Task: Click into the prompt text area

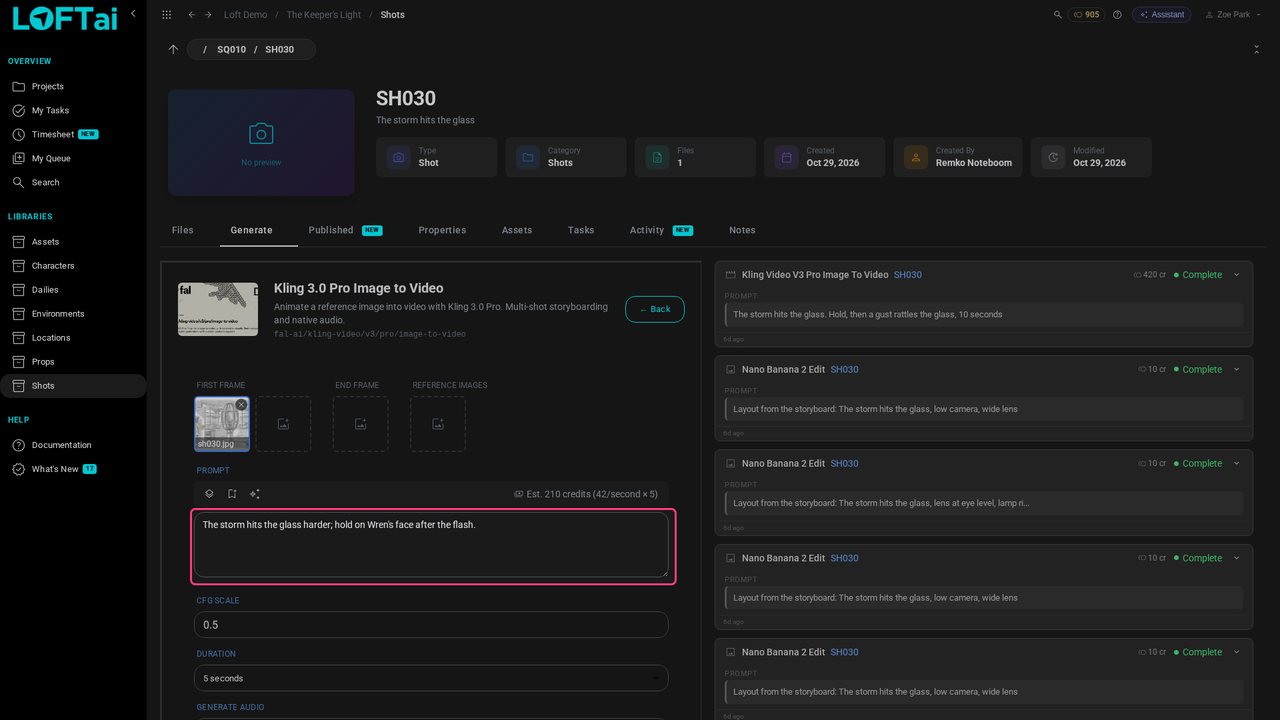Action: coord(431,545)
